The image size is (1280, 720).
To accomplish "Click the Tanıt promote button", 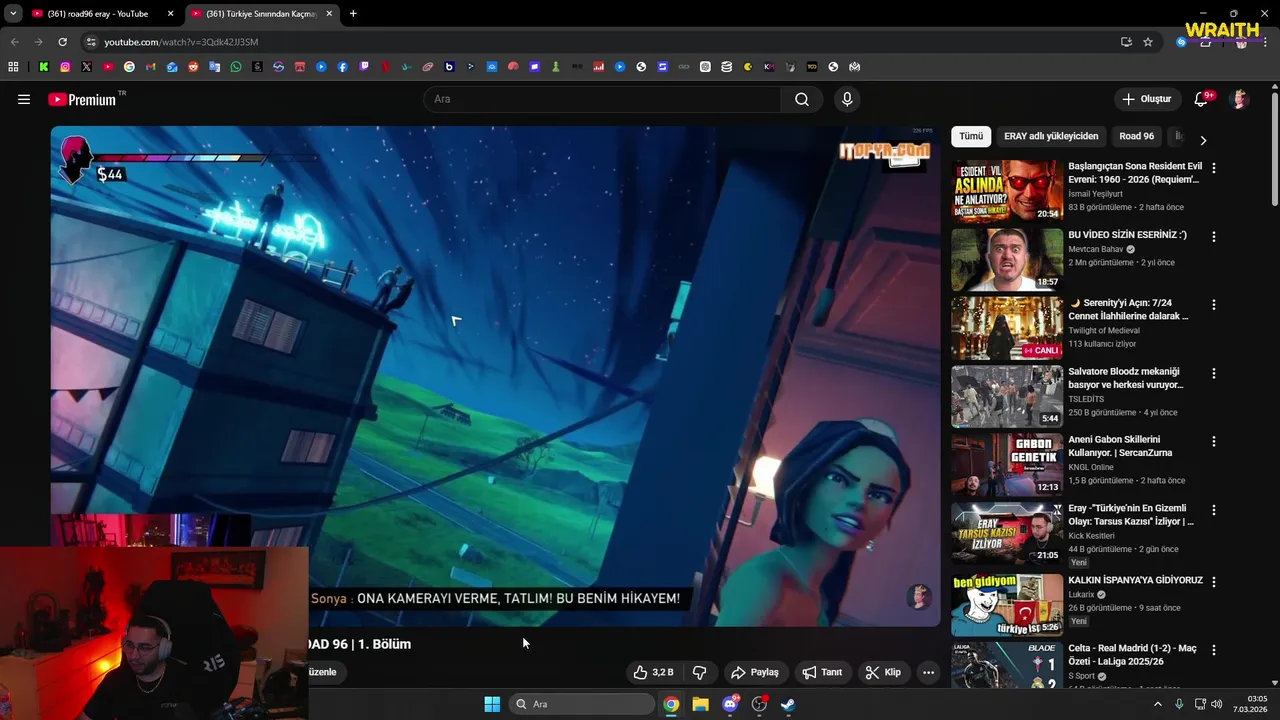I will tap(822, 672).
